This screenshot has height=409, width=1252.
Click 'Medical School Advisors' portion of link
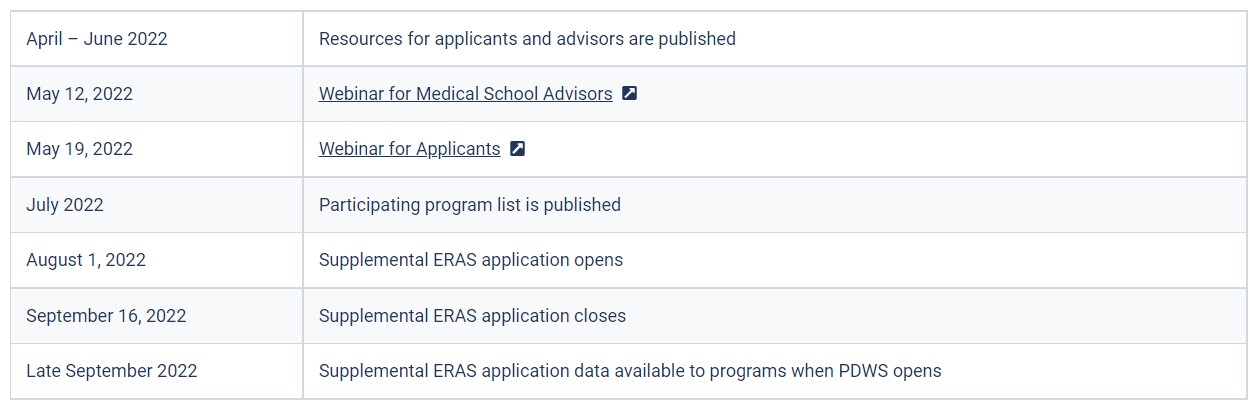[514, 94]
